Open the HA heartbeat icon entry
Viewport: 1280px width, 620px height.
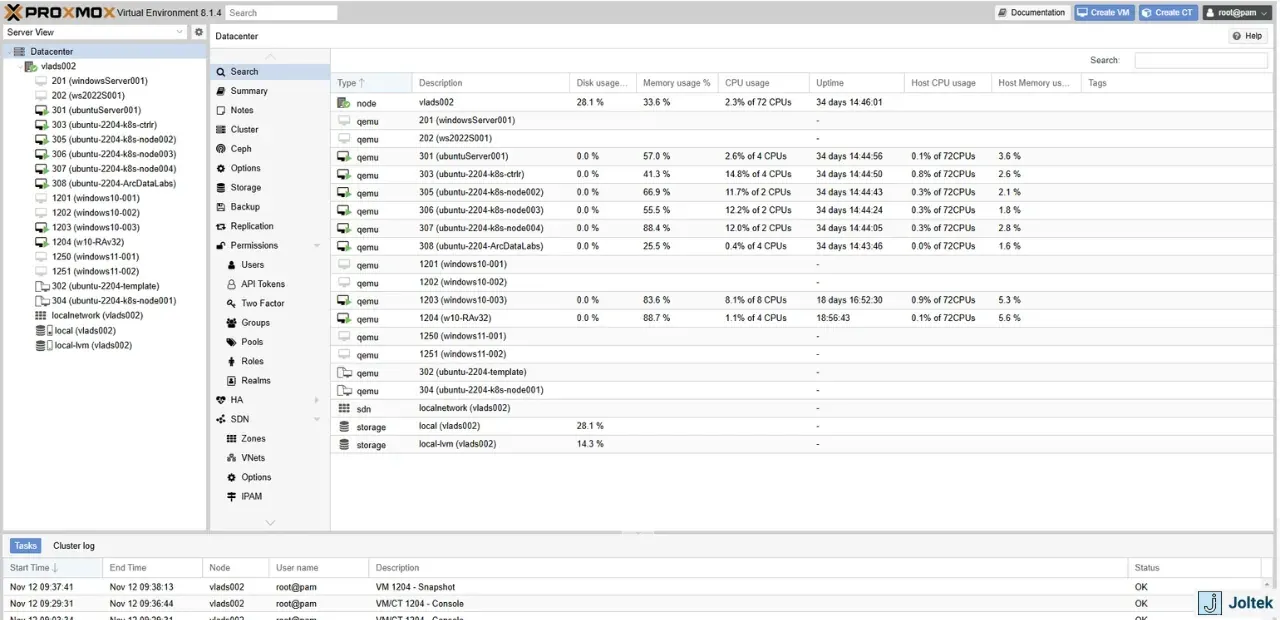tap(221, 400)
